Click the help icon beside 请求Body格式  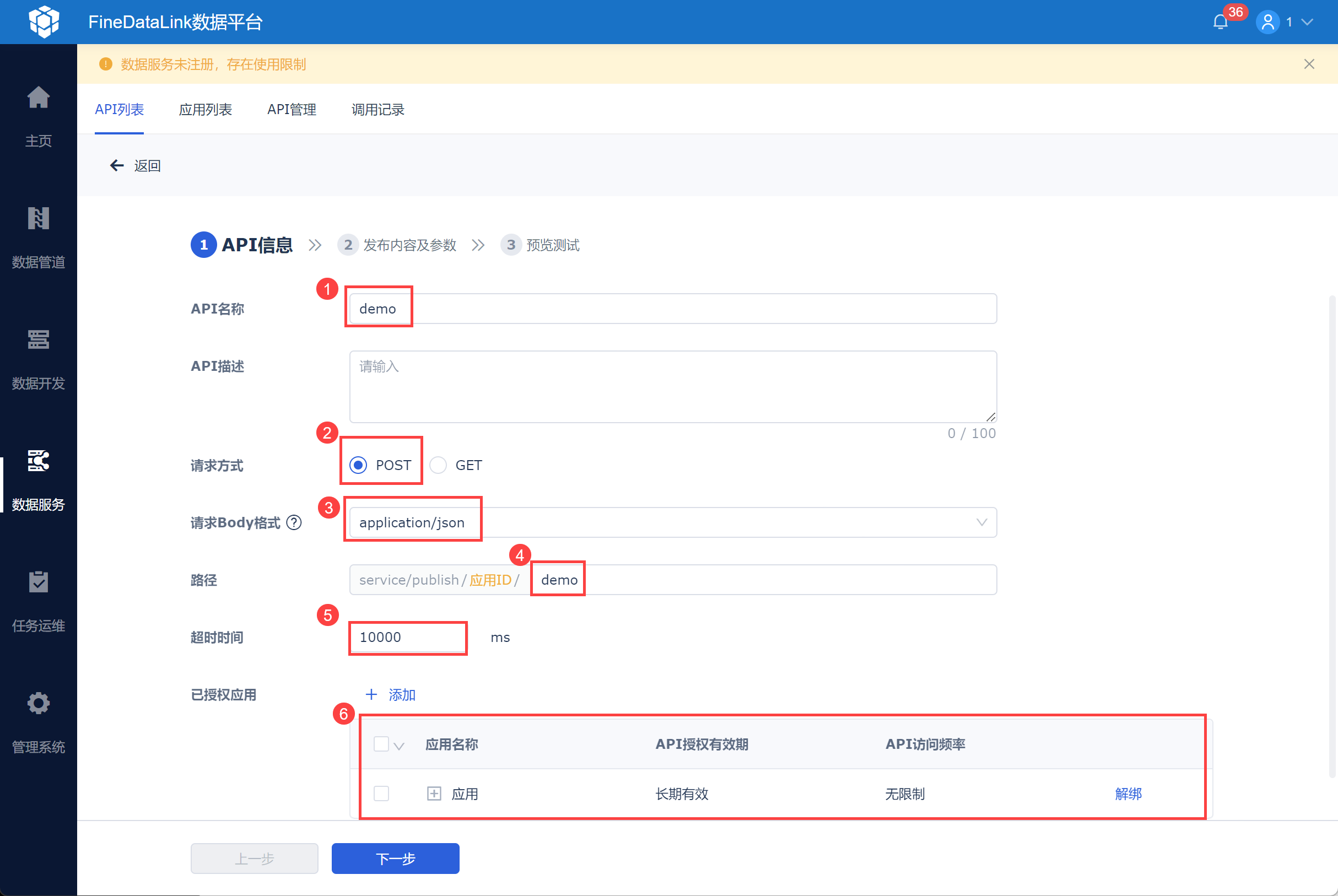tap(294, 522)
